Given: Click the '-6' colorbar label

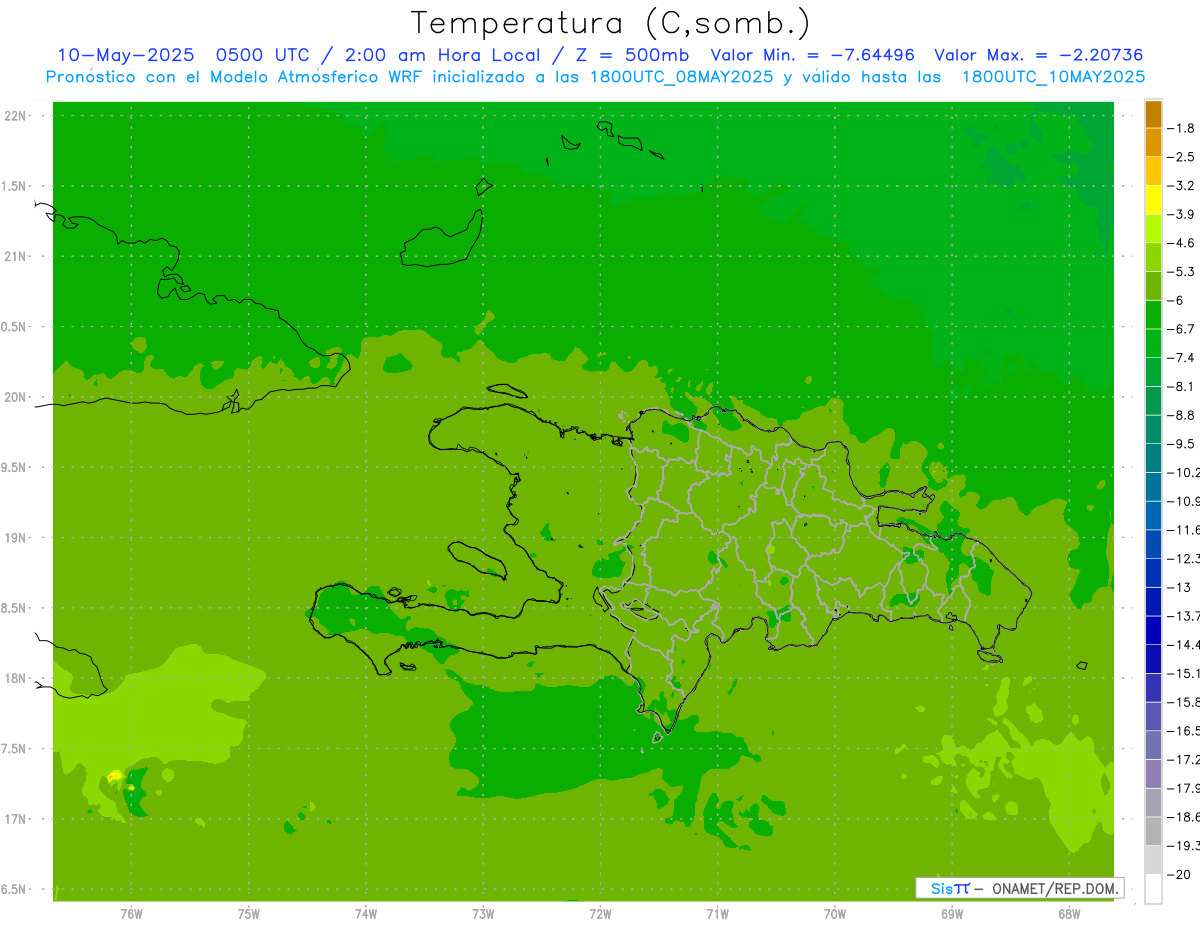Looking at the screenshot, I should click(1176, 300).
